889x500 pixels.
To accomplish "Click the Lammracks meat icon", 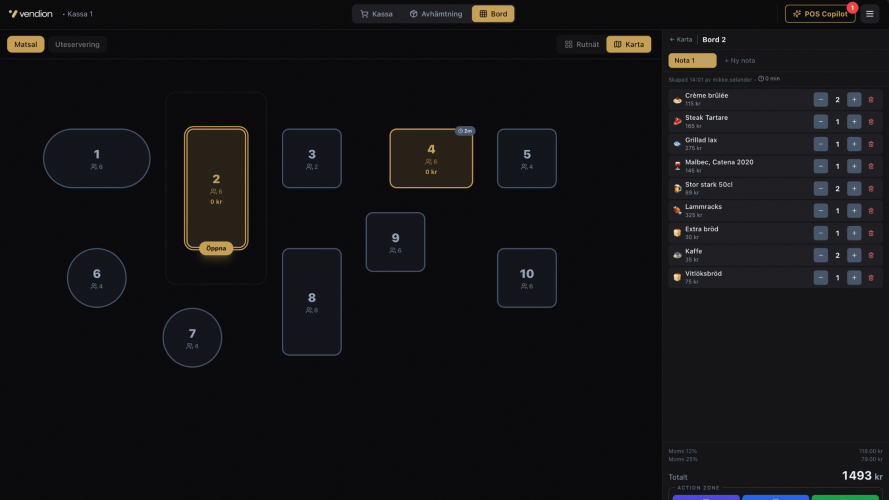I will [677, 211].
